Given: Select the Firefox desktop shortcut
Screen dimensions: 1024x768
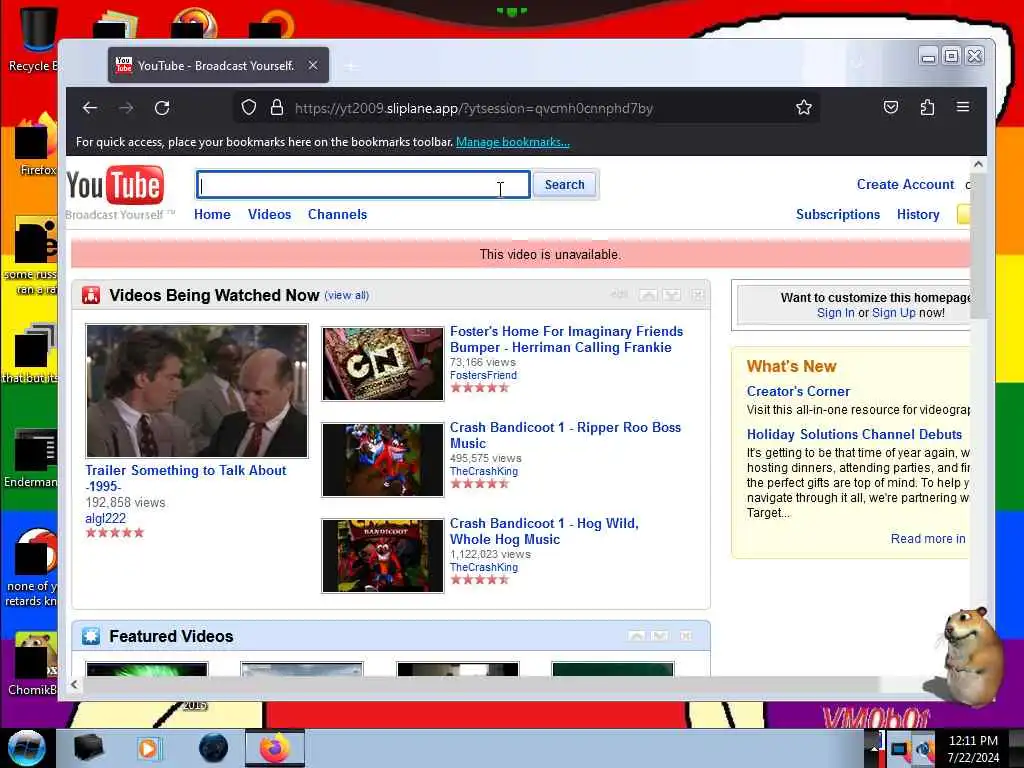Looking at the screenshot, I should click(x=35, y=145).
